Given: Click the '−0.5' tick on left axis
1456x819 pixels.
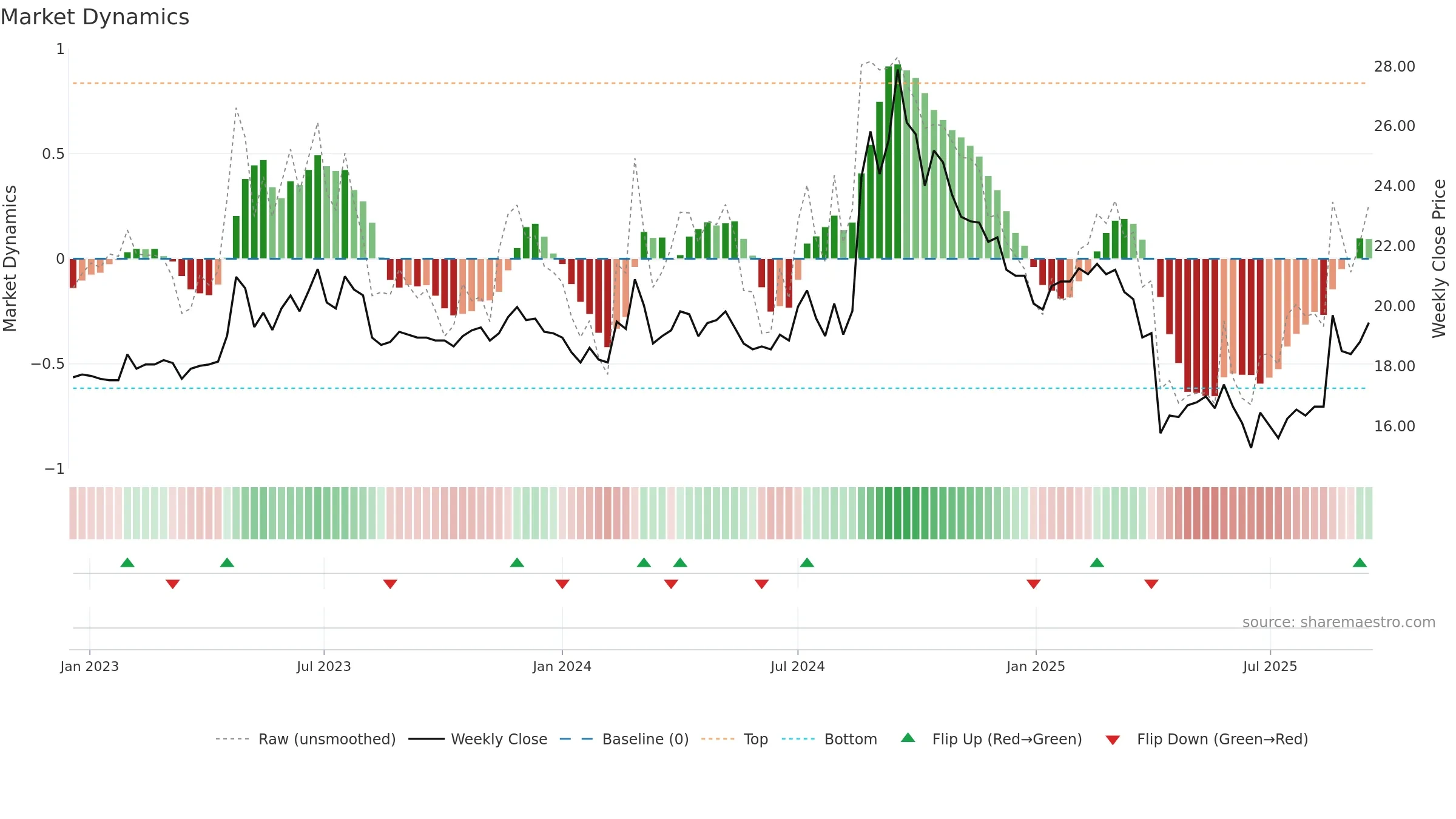Looking at the screenshot, I should click(48, 364).
